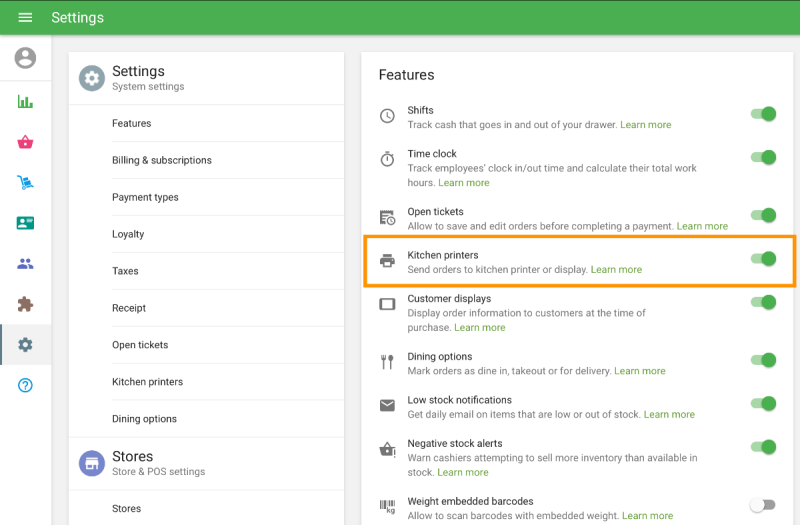Open the Payment types settings page
800x525 pixels.
coord(145,197)
